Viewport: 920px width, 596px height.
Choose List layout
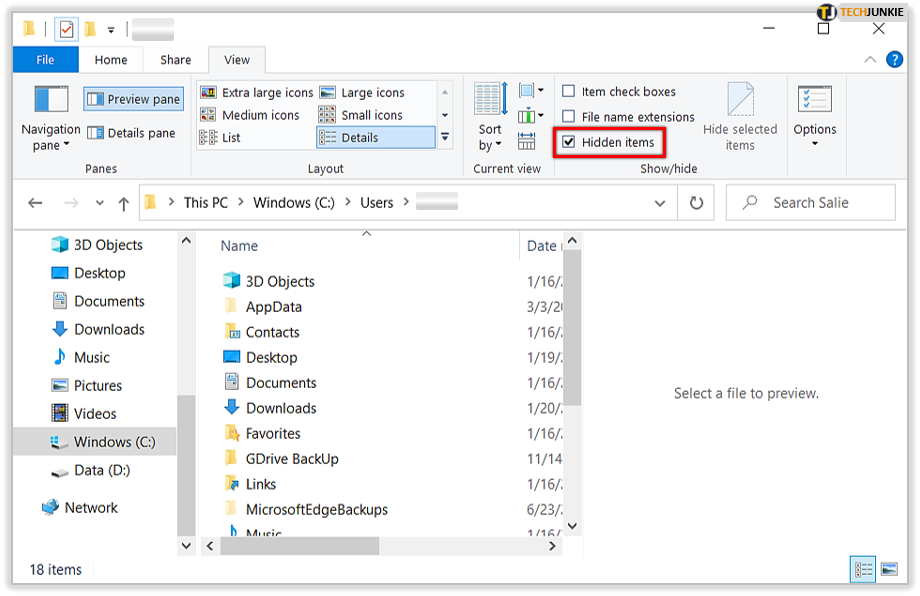(x=220, y=137)
